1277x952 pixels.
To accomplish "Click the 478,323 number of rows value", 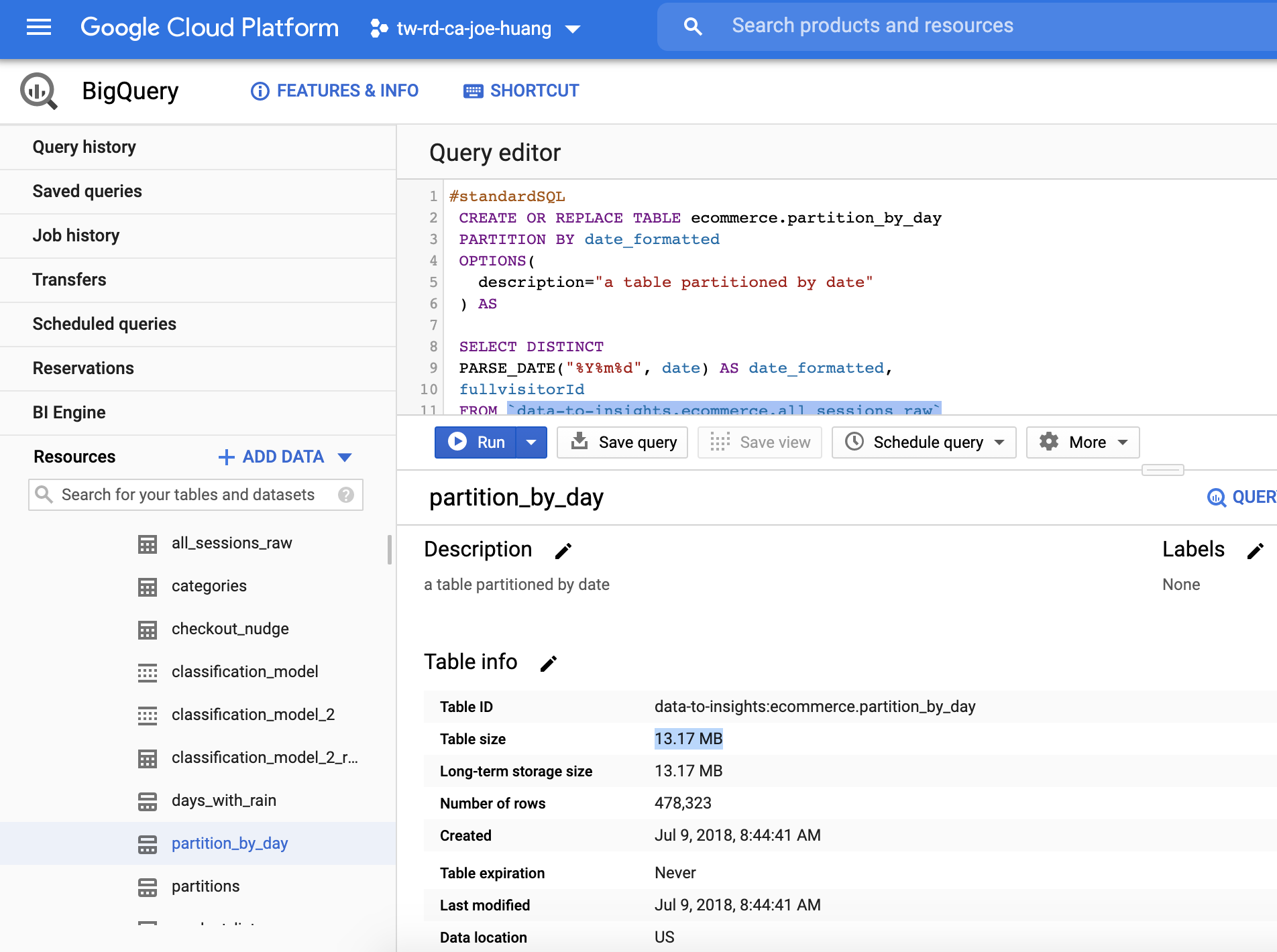I will pyautogui.click(x=683, y=803).
